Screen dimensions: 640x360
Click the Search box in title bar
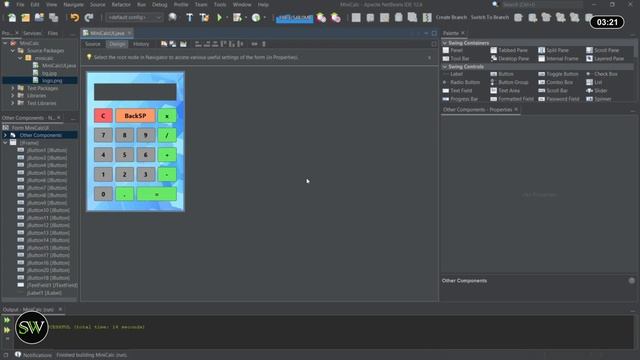(542, 4)
